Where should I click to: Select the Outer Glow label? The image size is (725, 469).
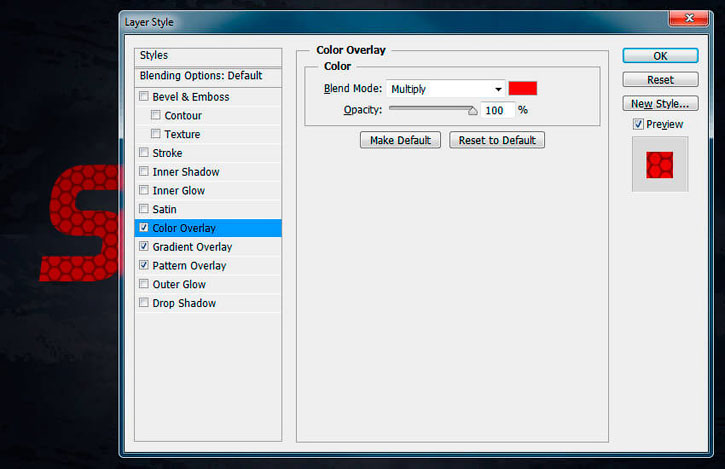(x=179, y=284)
